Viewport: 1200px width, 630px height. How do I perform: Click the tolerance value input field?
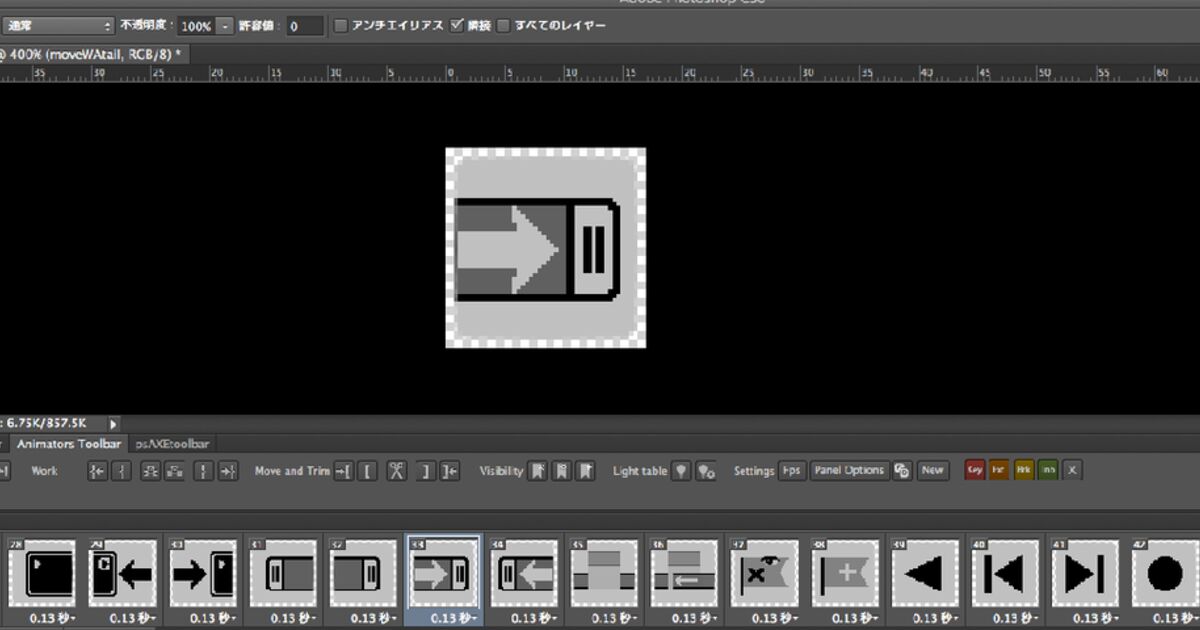[x=304, y=26]
